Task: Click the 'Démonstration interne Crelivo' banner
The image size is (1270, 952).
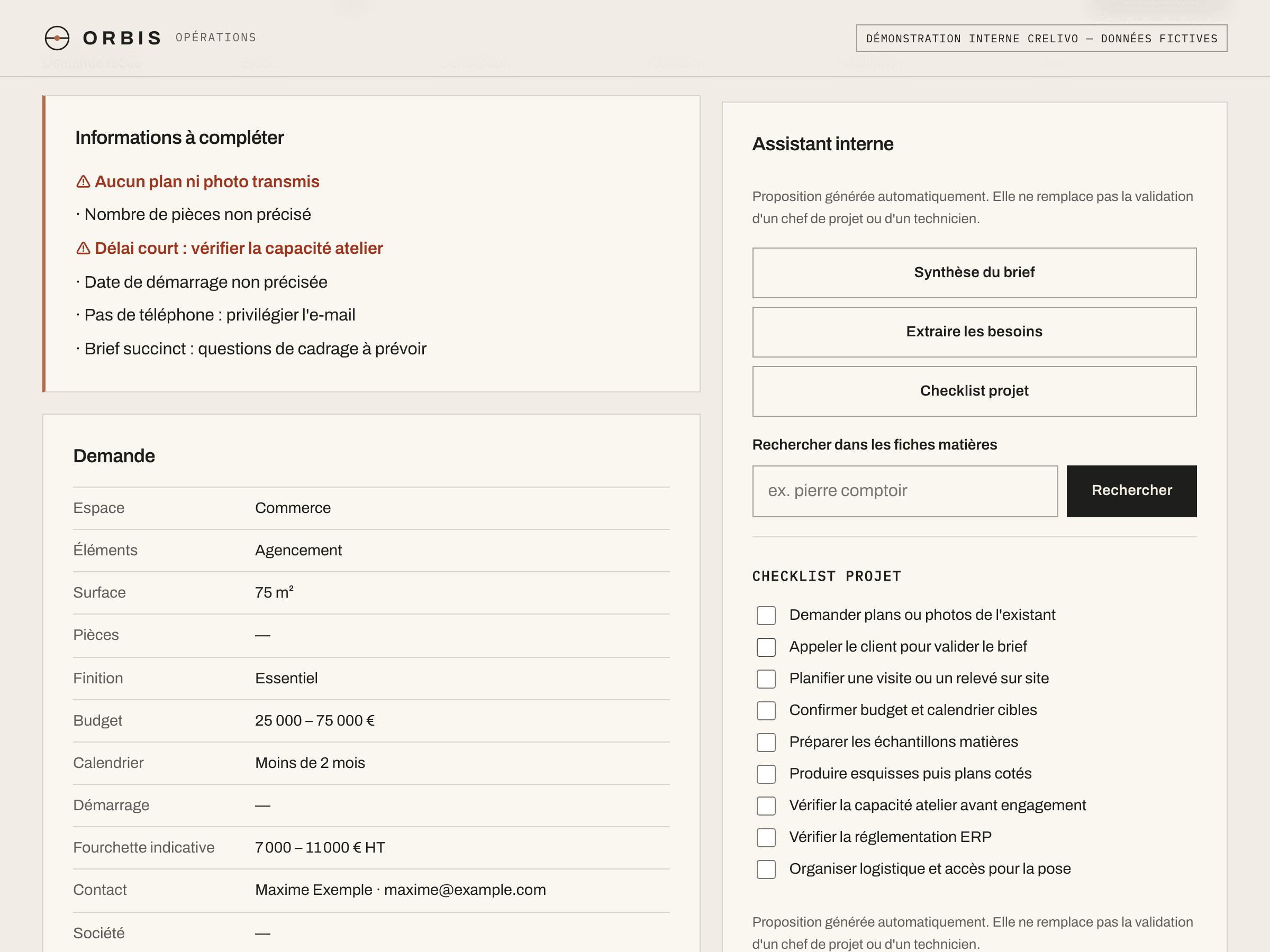Action: pyautogui.click(x=1041, y=39)
